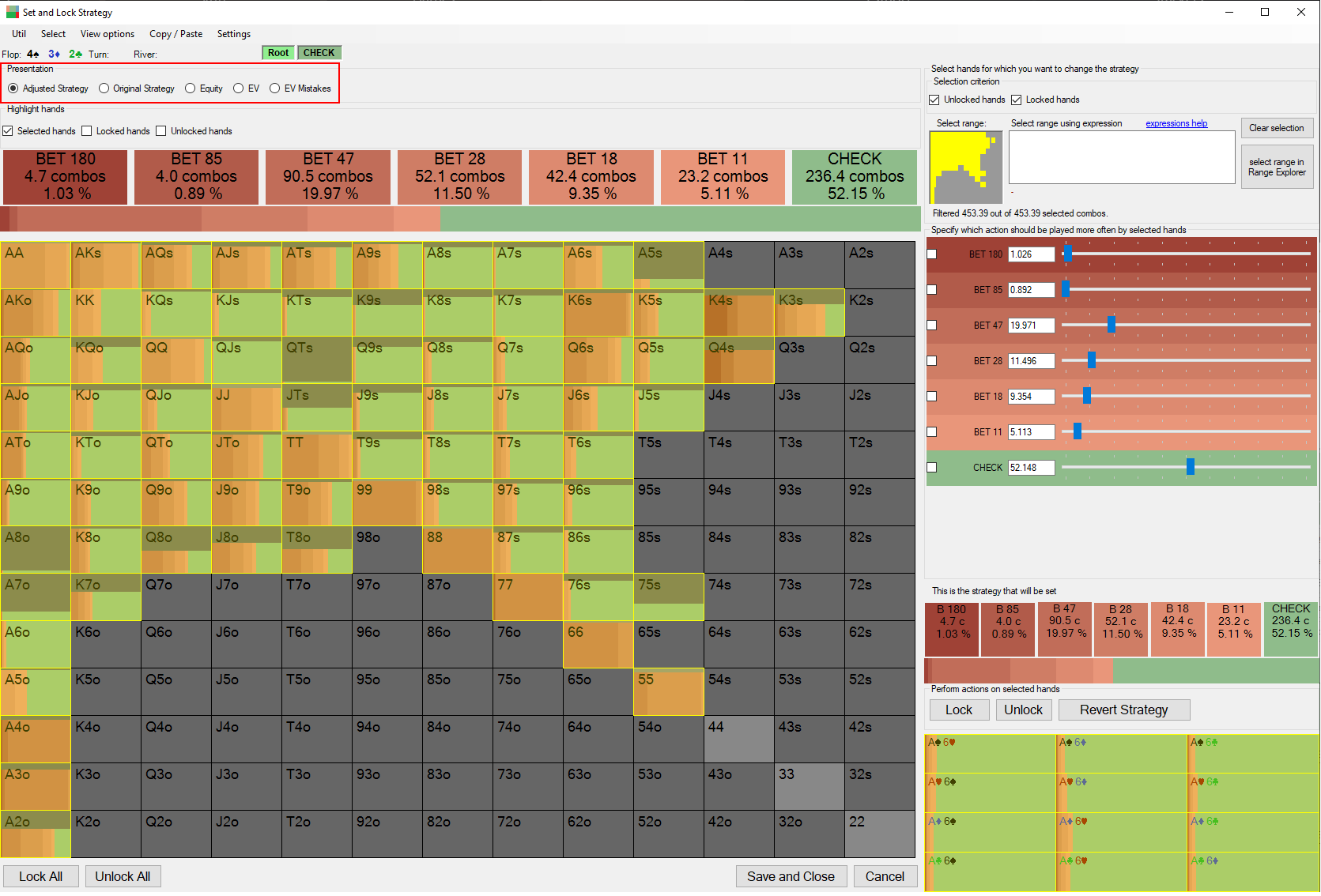Open Copy / Paste menu
This screenshot has width=1321, height=896.
click(176, 34)
